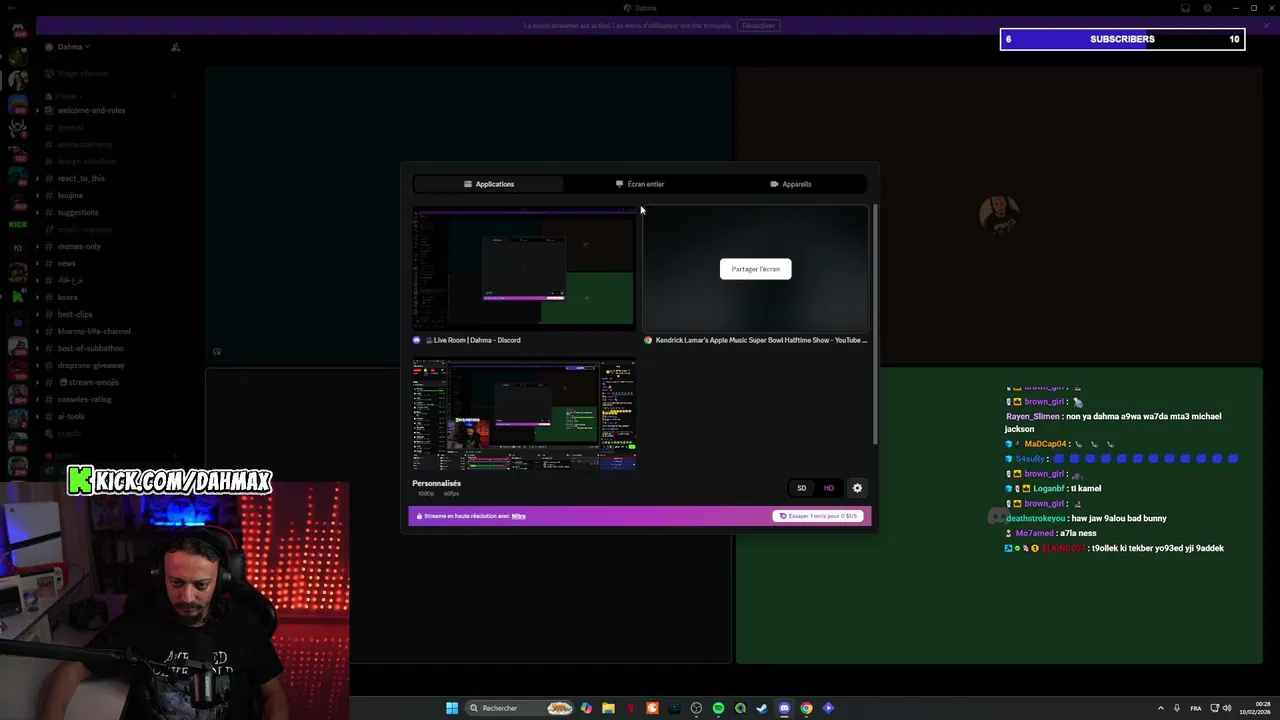1280x720 pixels.
Task: Switch to the Écran entier tab
Action: pyautogui.click(x=640, y=184)
